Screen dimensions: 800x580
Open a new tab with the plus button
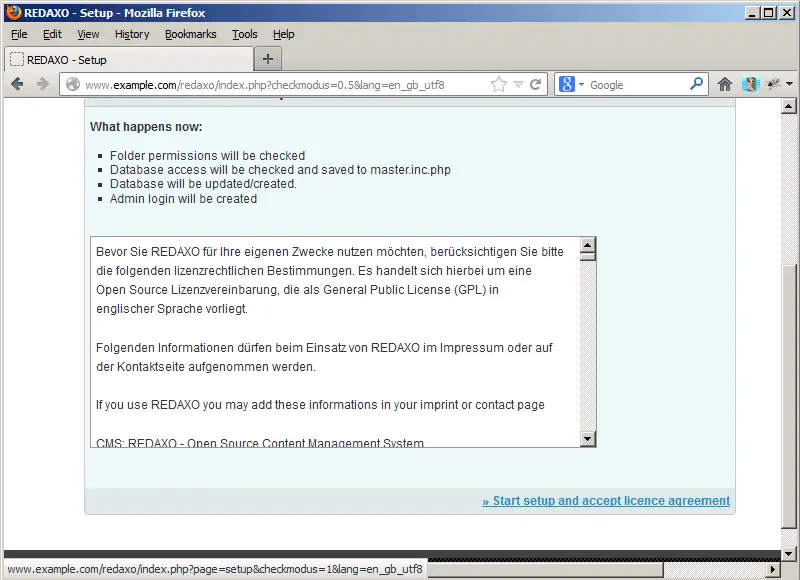click(x=268, y=59)
